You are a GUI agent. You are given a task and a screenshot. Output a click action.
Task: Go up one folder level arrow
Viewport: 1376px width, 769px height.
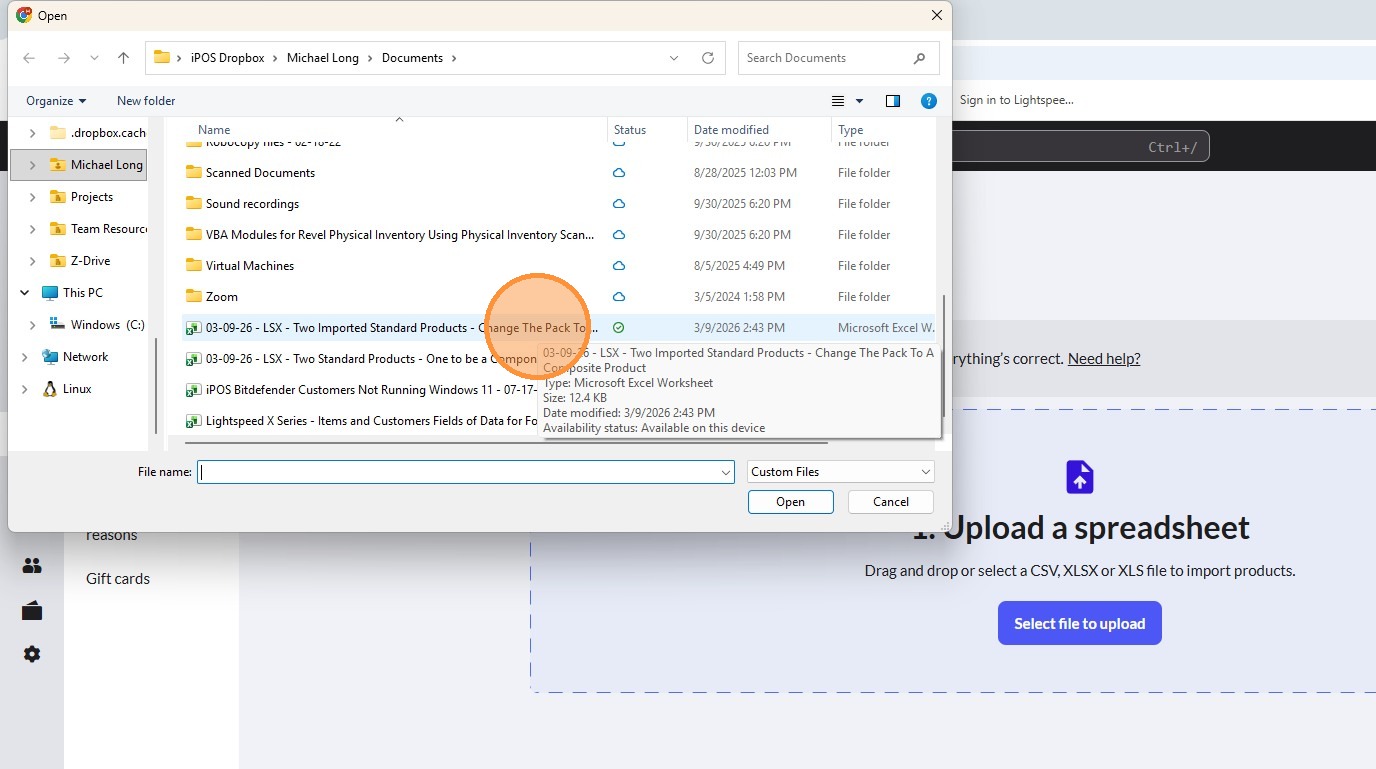(x=124, y=58)
